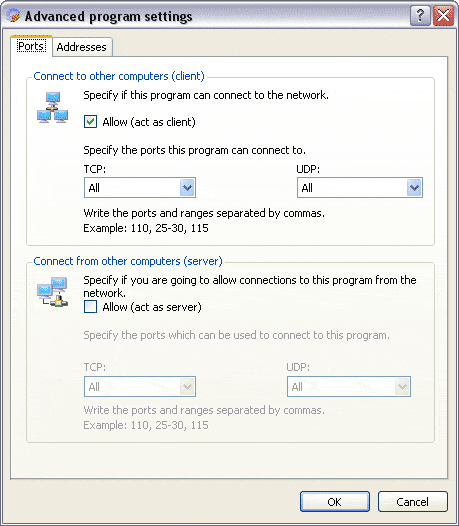Close the Advanced program settings dialog
The height and width of the screenshot is (526, 459).
pyautogui.click(x=443, y=15)
